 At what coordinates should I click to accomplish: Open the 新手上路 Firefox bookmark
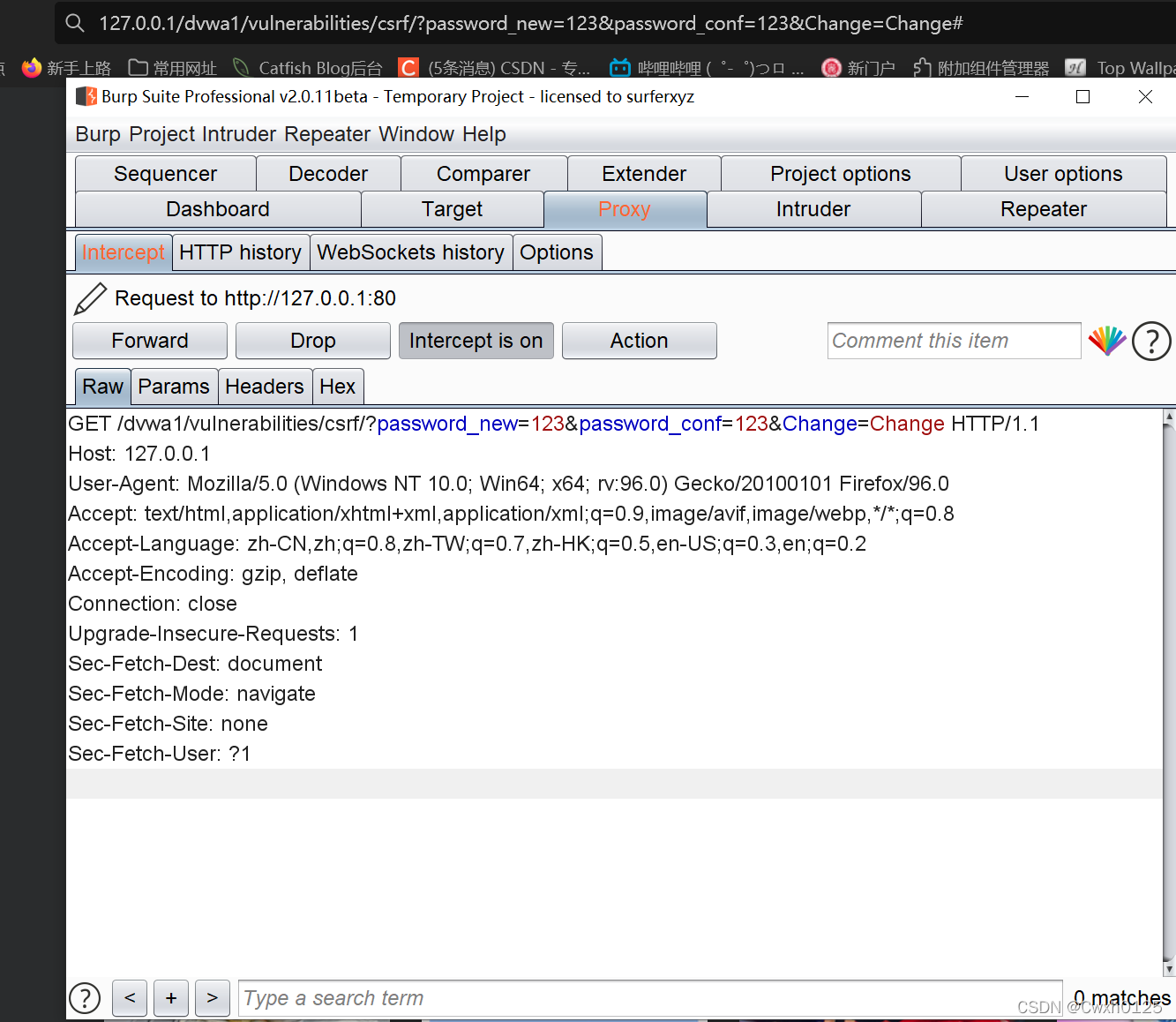click(x=67, y=68)
